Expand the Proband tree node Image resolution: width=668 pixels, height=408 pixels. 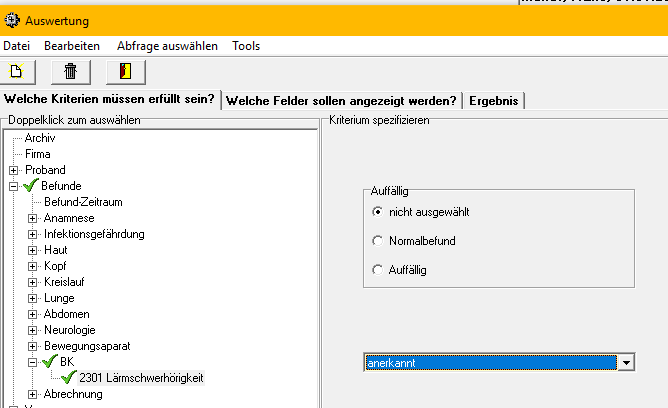(x=13, y=170)
